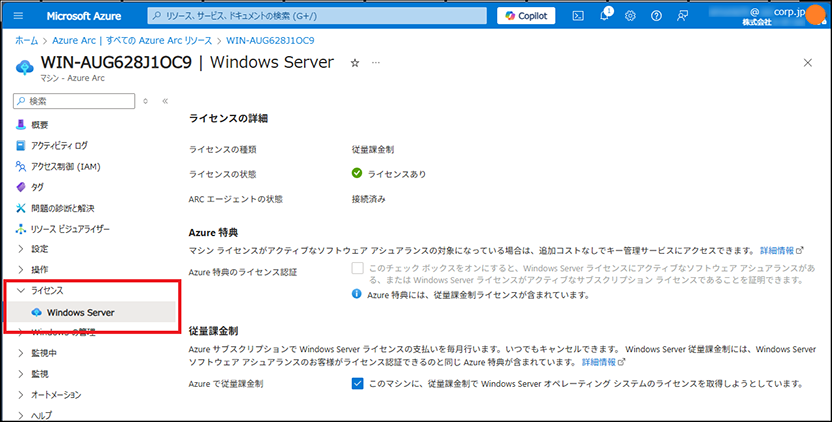Open portal settings gear
This screenshot has height=422, width=832.
(x=630, y=16)
